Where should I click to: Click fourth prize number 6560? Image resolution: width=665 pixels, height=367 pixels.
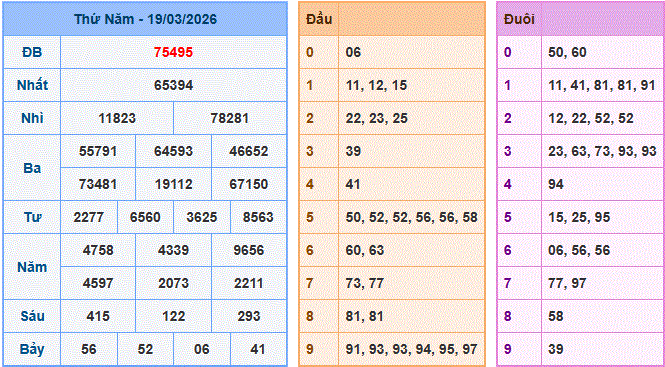point(145,217)
